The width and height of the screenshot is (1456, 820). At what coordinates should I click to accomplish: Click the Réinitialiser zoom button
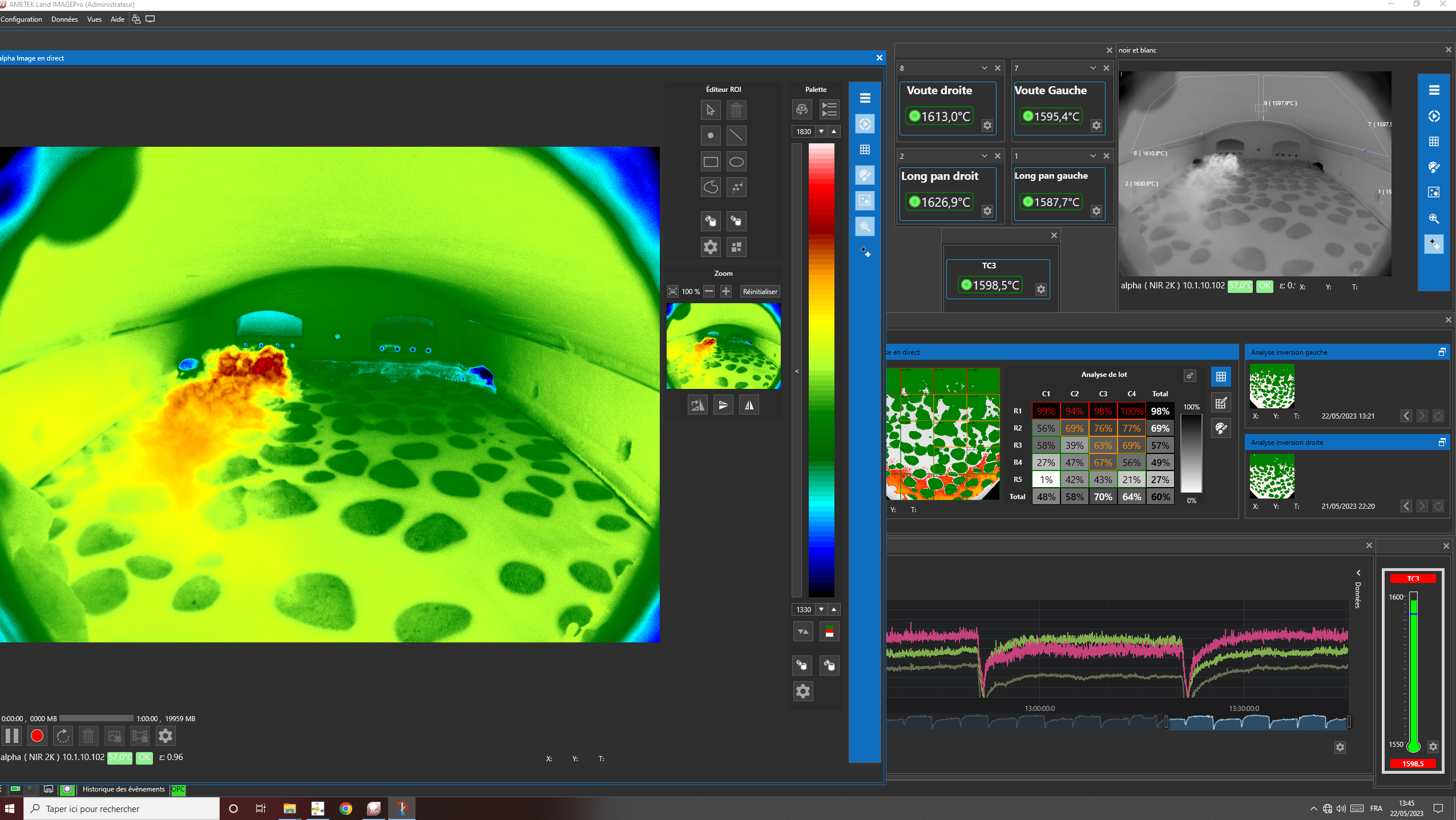pos(759,291)
